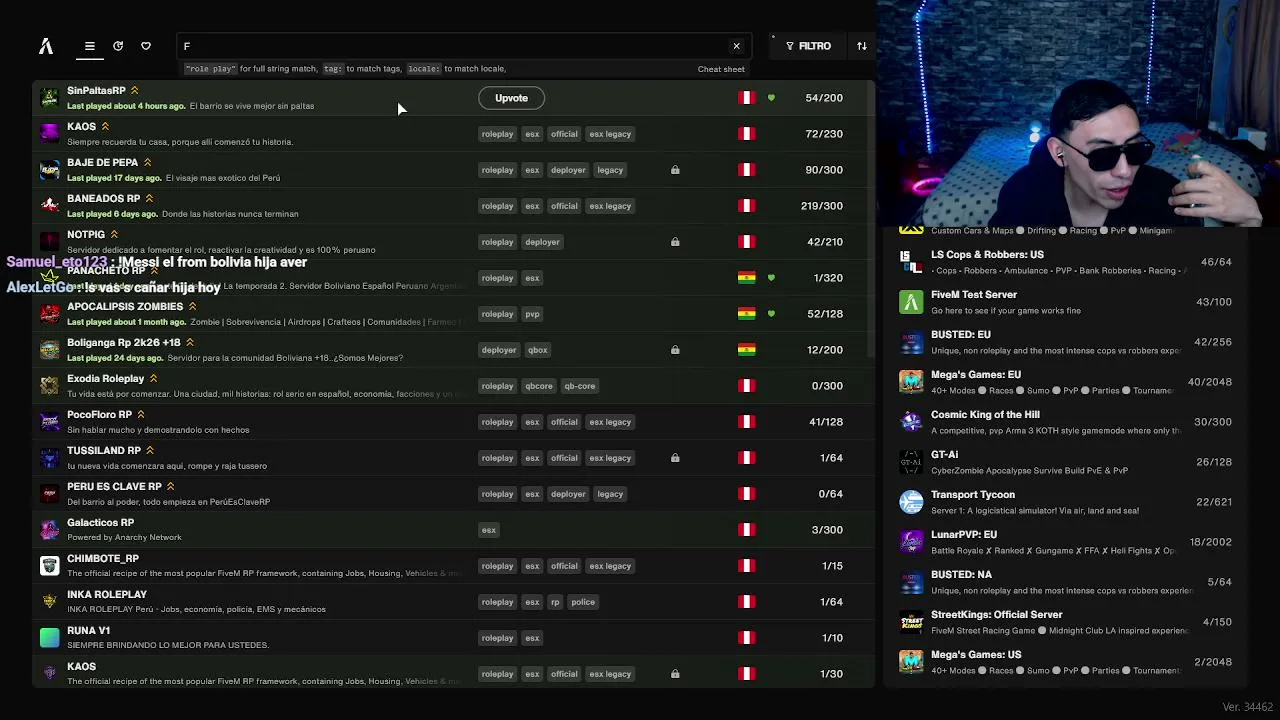Screen dimensions: 1280x720
Task: Click the Boliganga Rp server icon
Action: [x=49, y=350]
